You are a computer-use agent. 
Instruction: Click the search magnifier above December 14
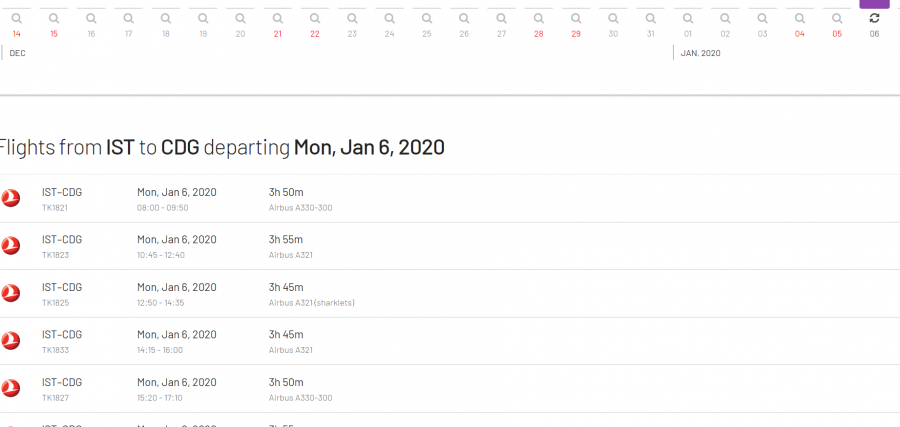click(x=16, y=18)
